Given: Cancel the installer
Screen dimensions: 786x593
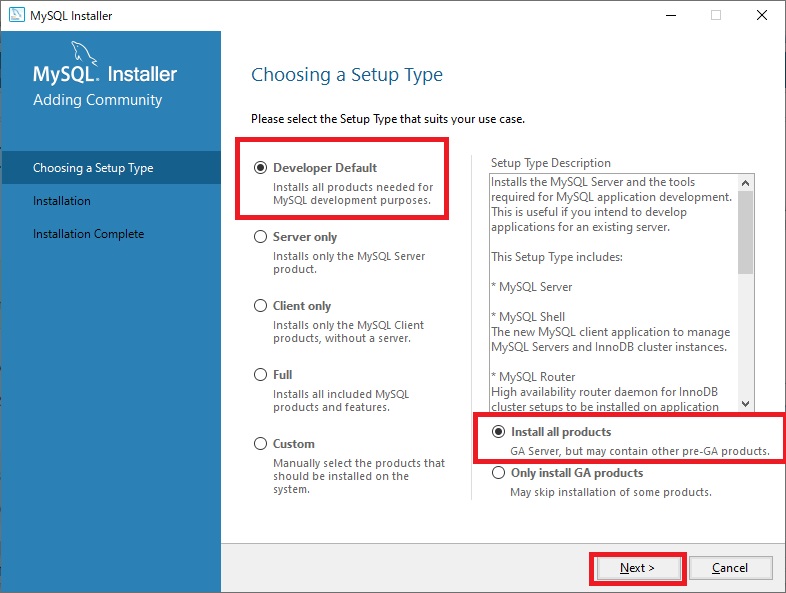Looking at the screenshot, I should click(730, 568).
